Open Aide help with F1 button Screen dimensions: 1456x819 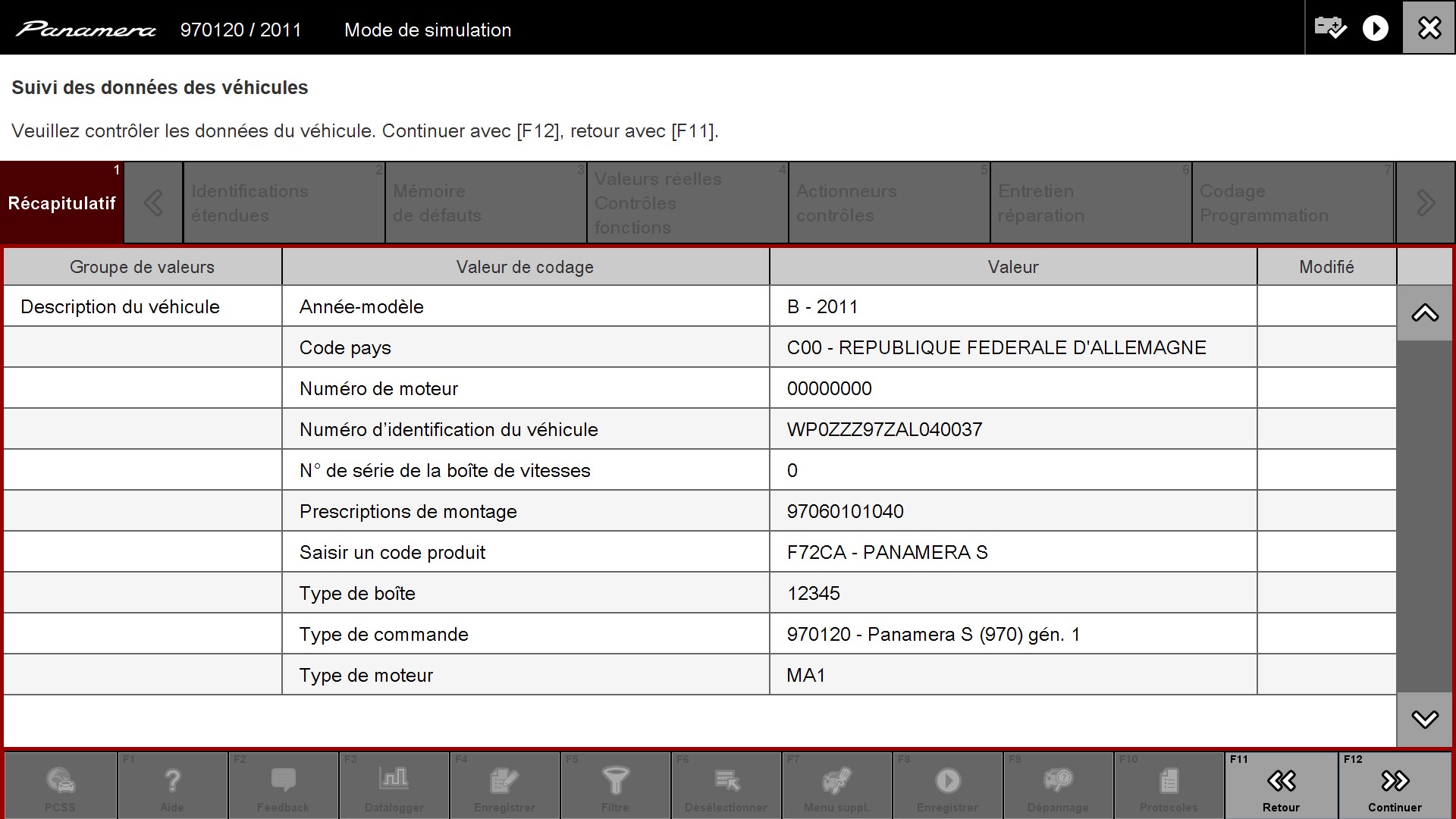click(x=172, y=785)
